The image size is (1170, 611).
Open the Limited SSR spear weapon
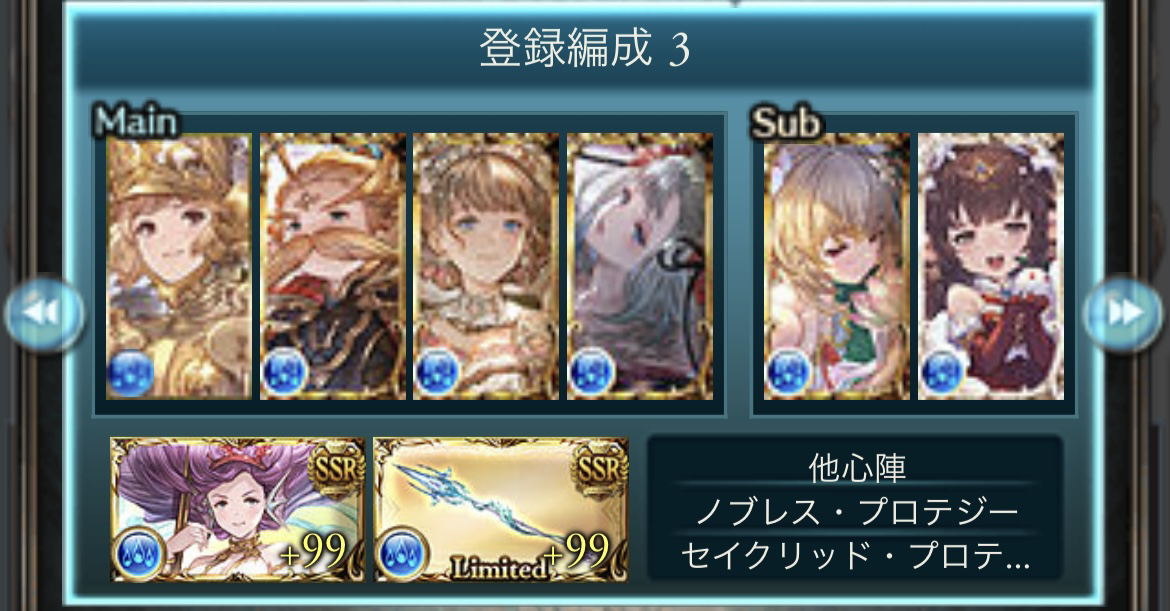501,510
